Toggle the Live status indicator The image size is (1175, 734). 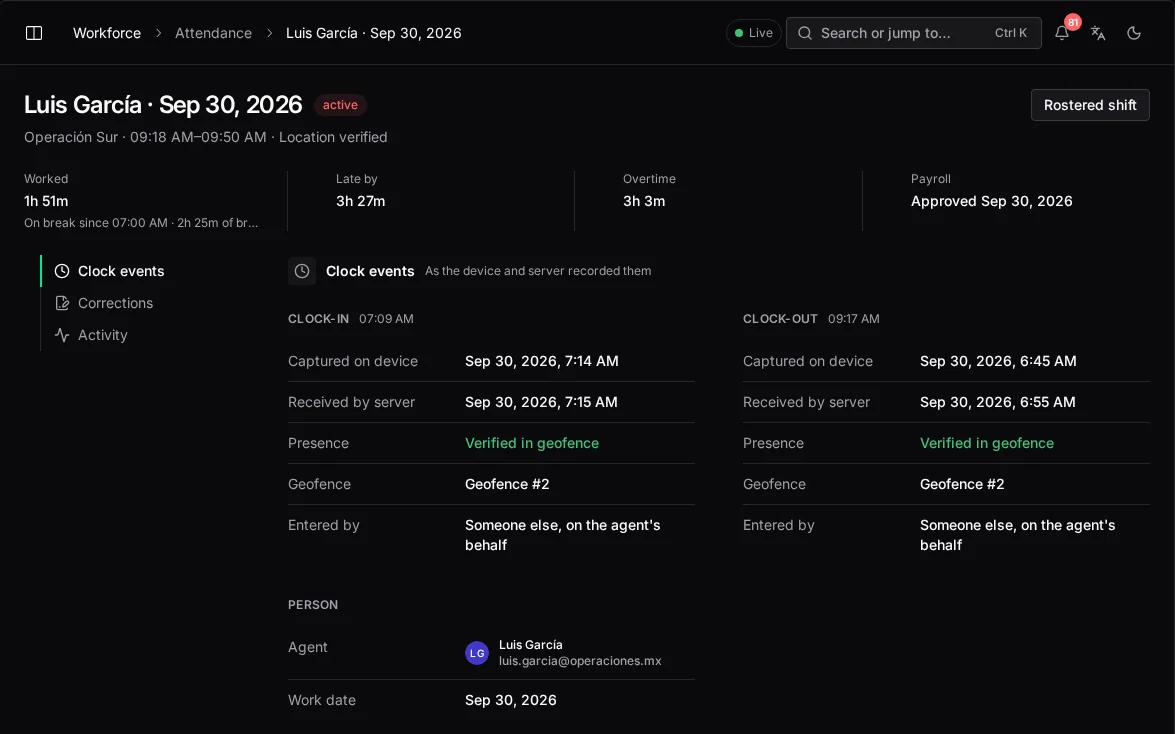tap(754, 33)
